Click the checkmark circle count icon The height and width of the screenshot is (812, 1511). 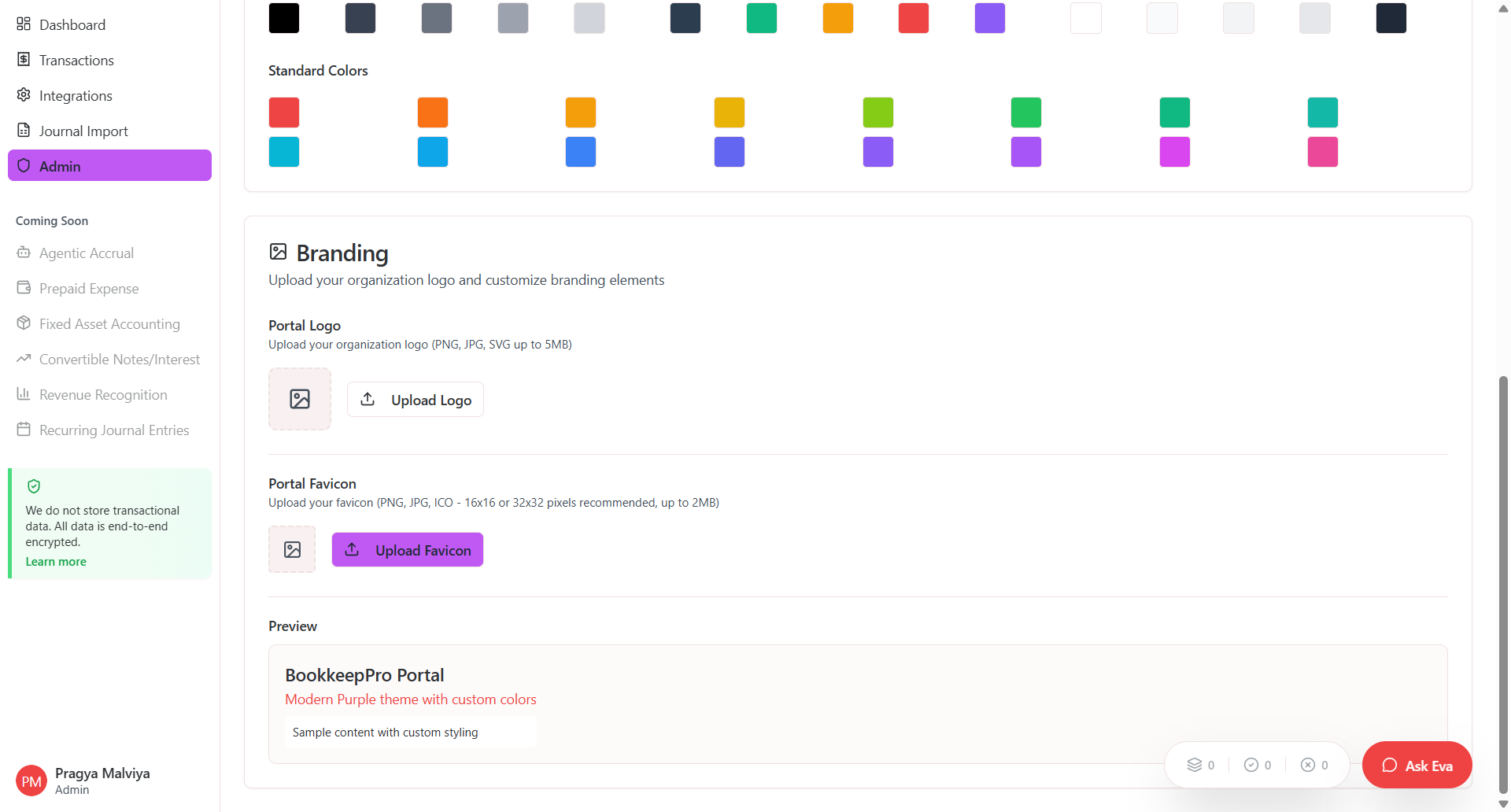(1251, 765)
